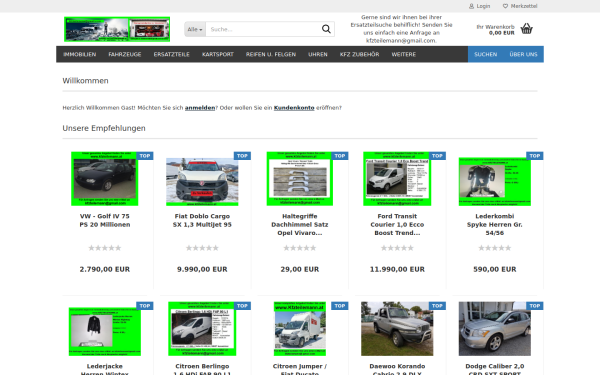Open Lederjacke Herren product thumbnail

(104, 331)
